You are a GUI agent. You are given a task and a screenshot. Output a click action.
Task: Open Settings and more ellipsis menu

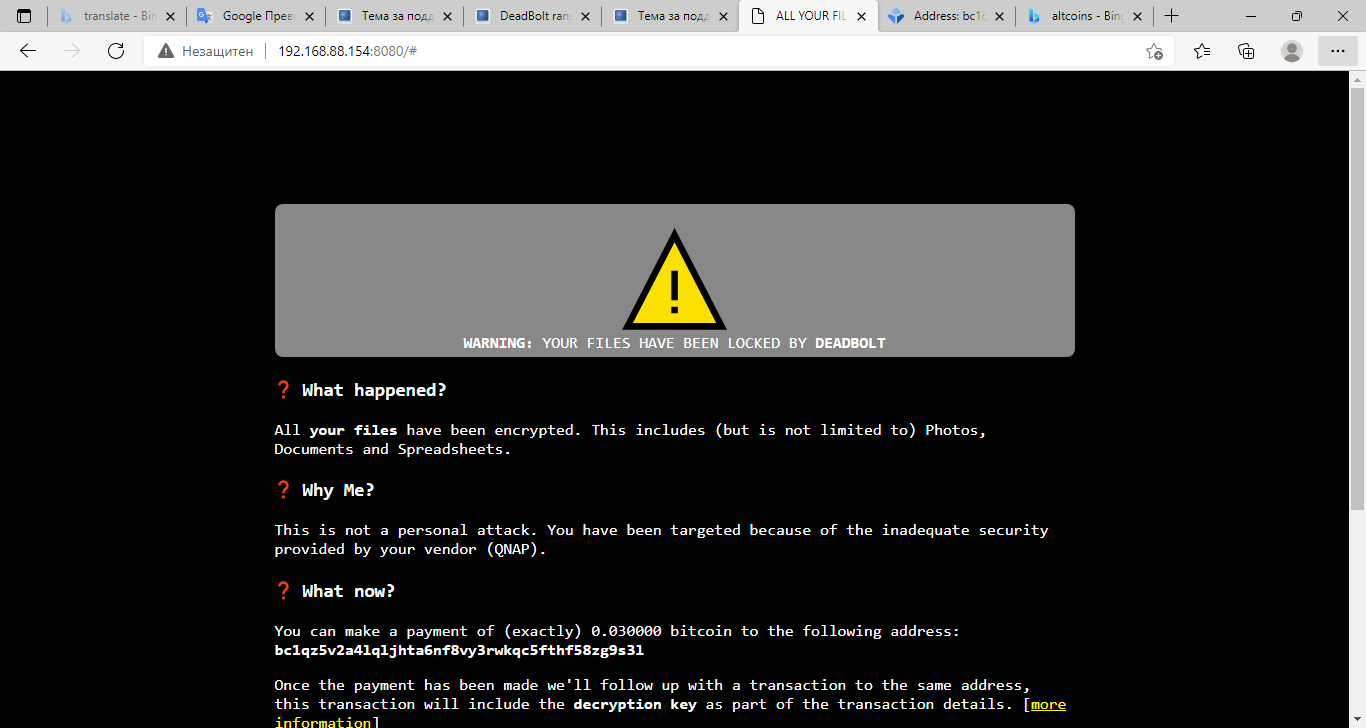(x=1337, y=51)
